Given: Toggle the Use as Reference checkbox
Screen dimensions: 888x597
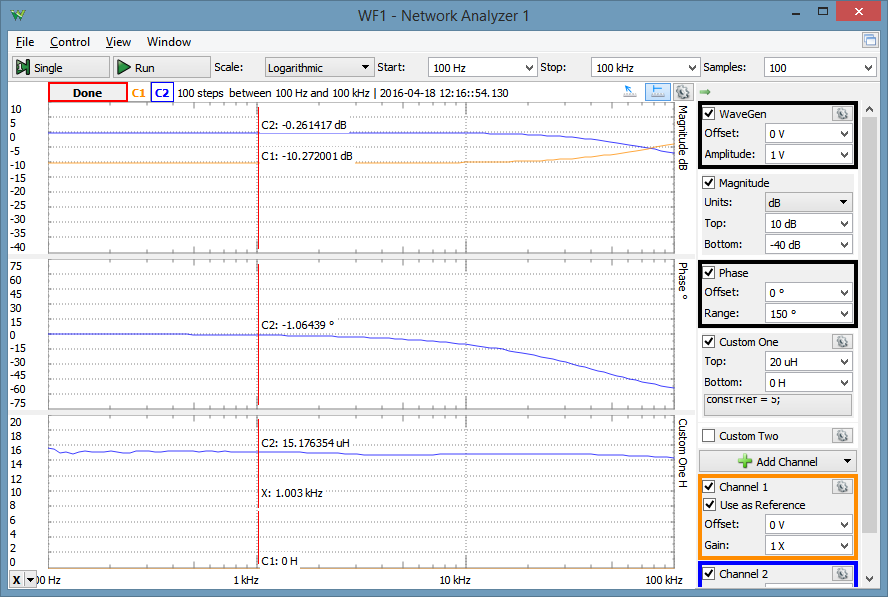Looking at the screenshot, I should 709,505.
